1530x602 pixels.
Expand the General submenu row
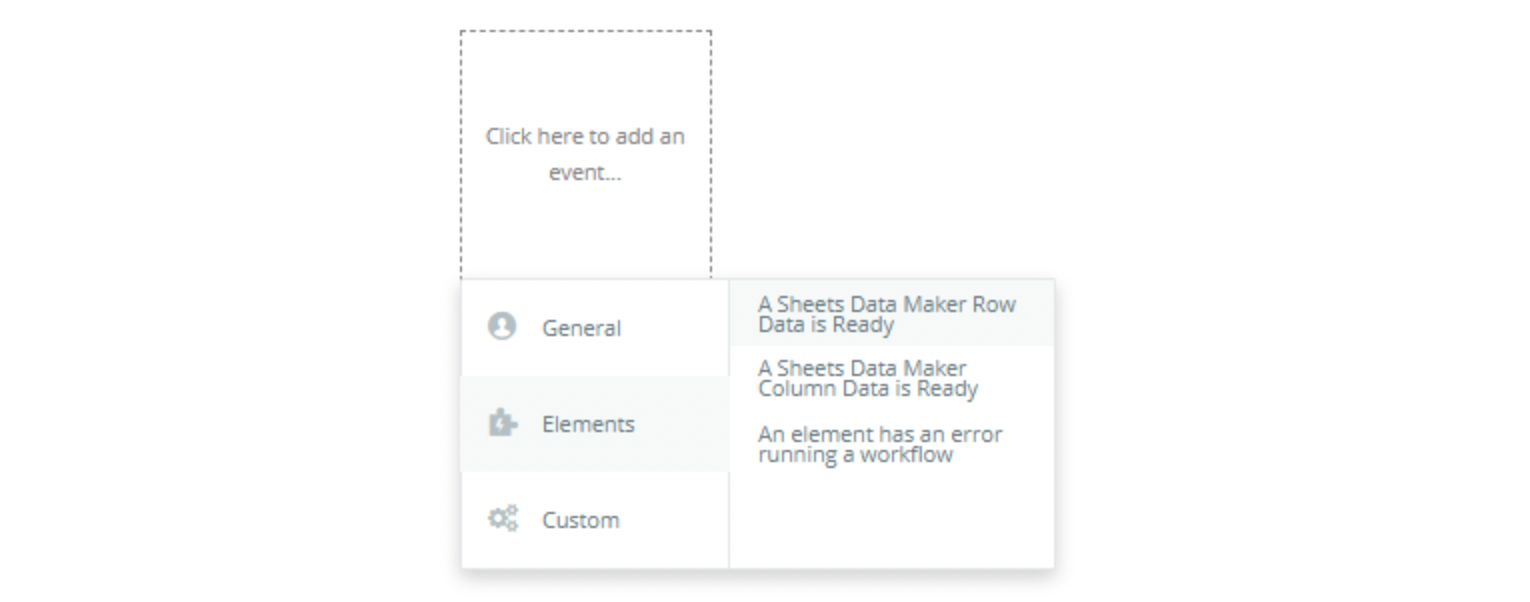click(595, 328)
